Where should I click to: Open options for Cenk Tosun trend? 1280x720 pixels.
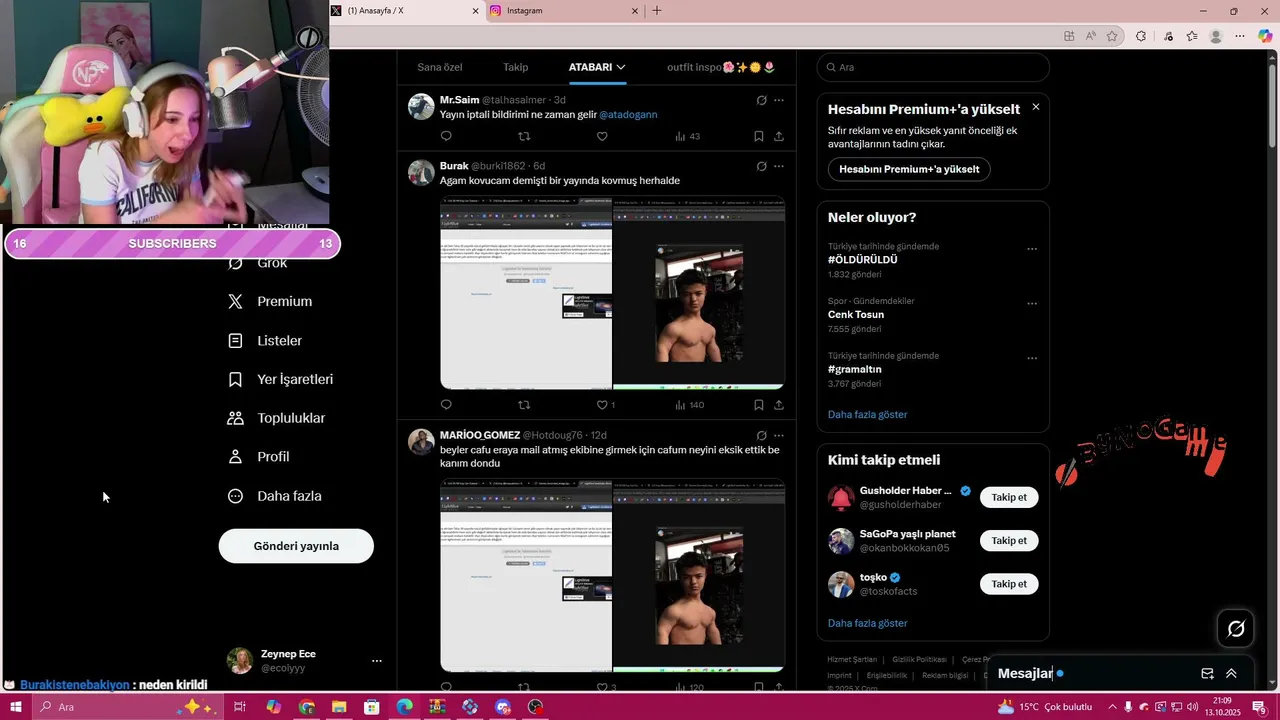click(x=1032, y=304)
